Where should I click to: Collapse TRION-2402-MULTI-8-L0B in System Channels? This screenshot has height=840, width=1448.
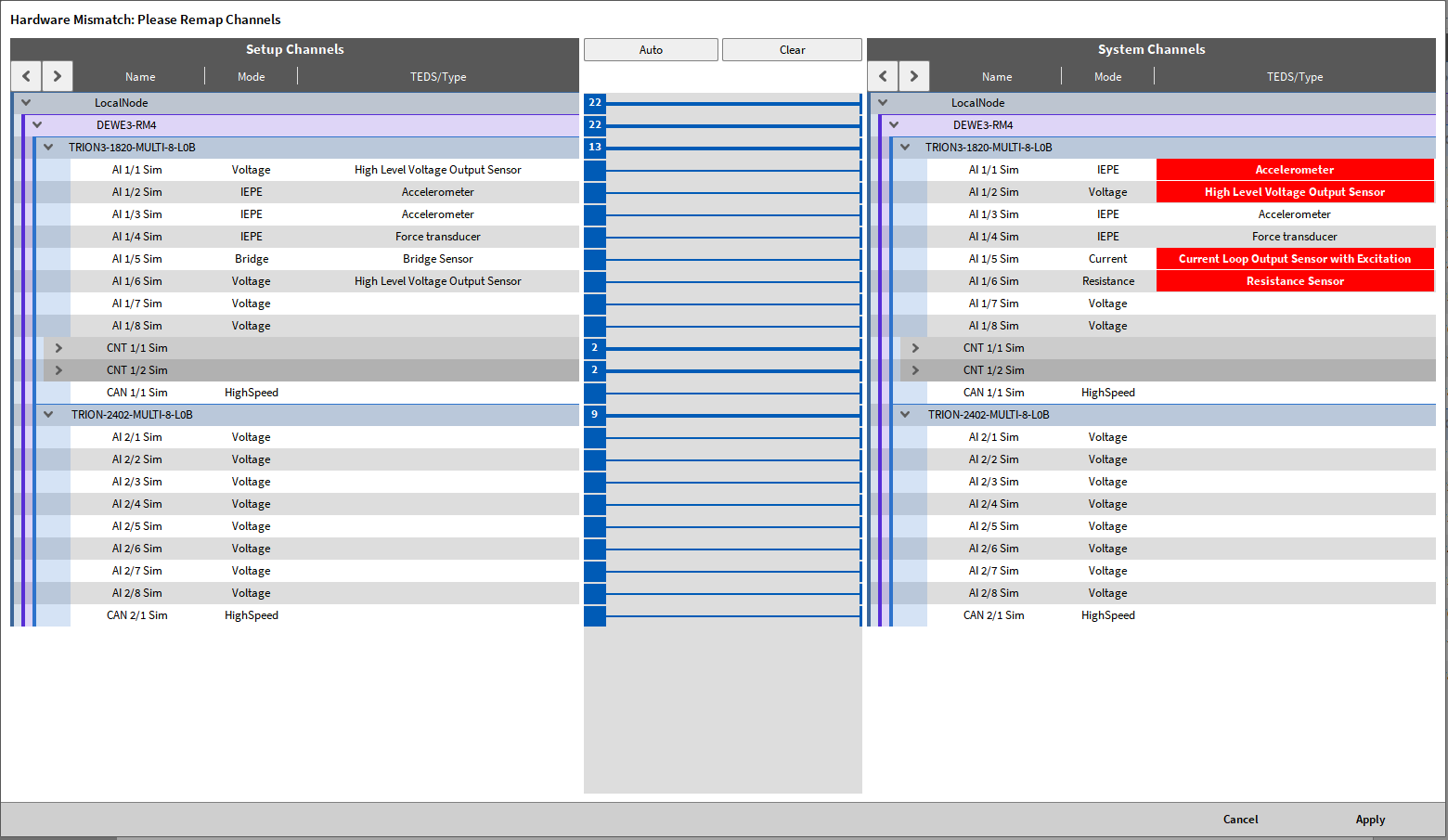tap(905, 415)
